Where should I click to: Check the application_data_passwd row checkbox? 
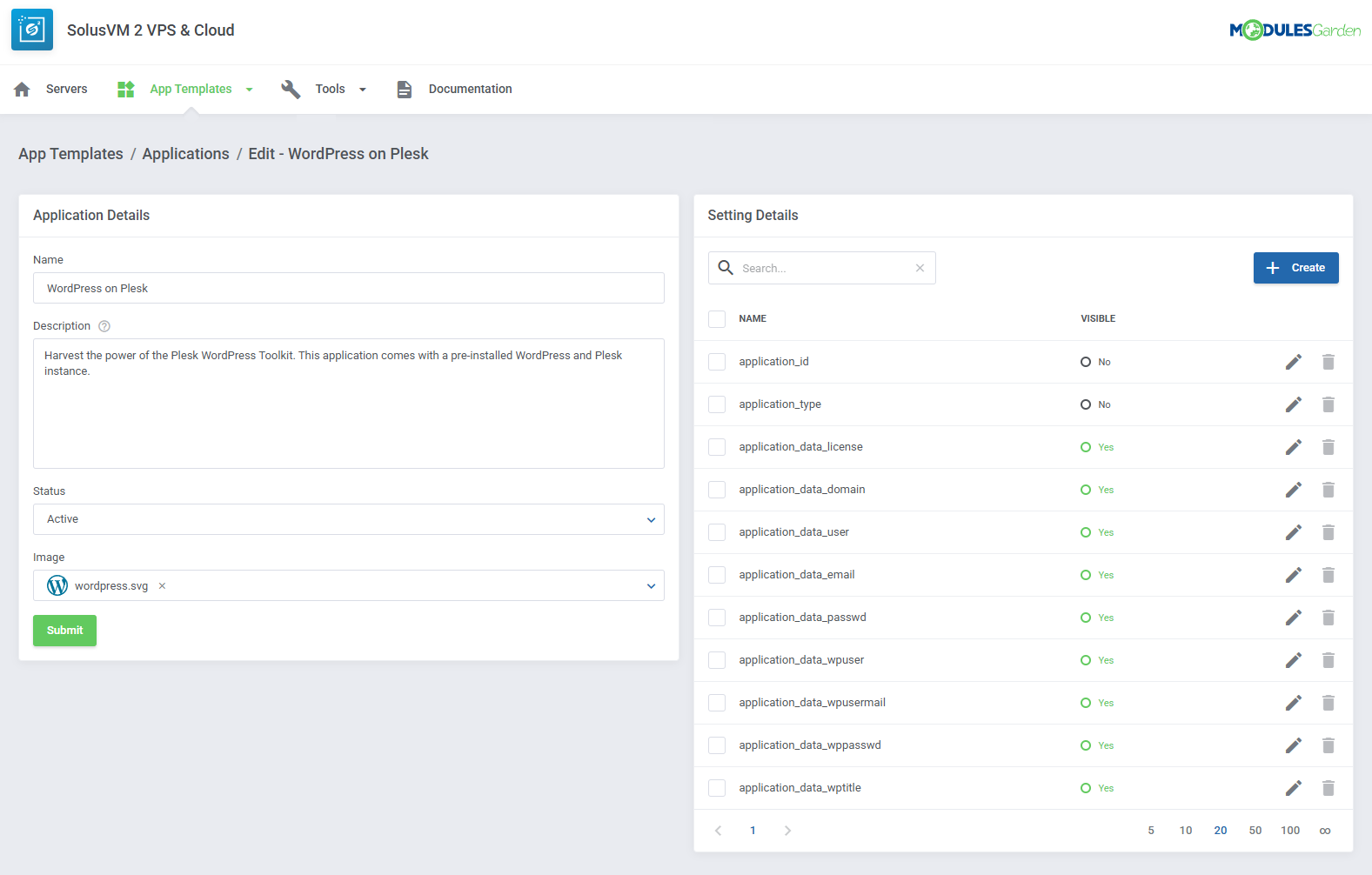[717, 618]
